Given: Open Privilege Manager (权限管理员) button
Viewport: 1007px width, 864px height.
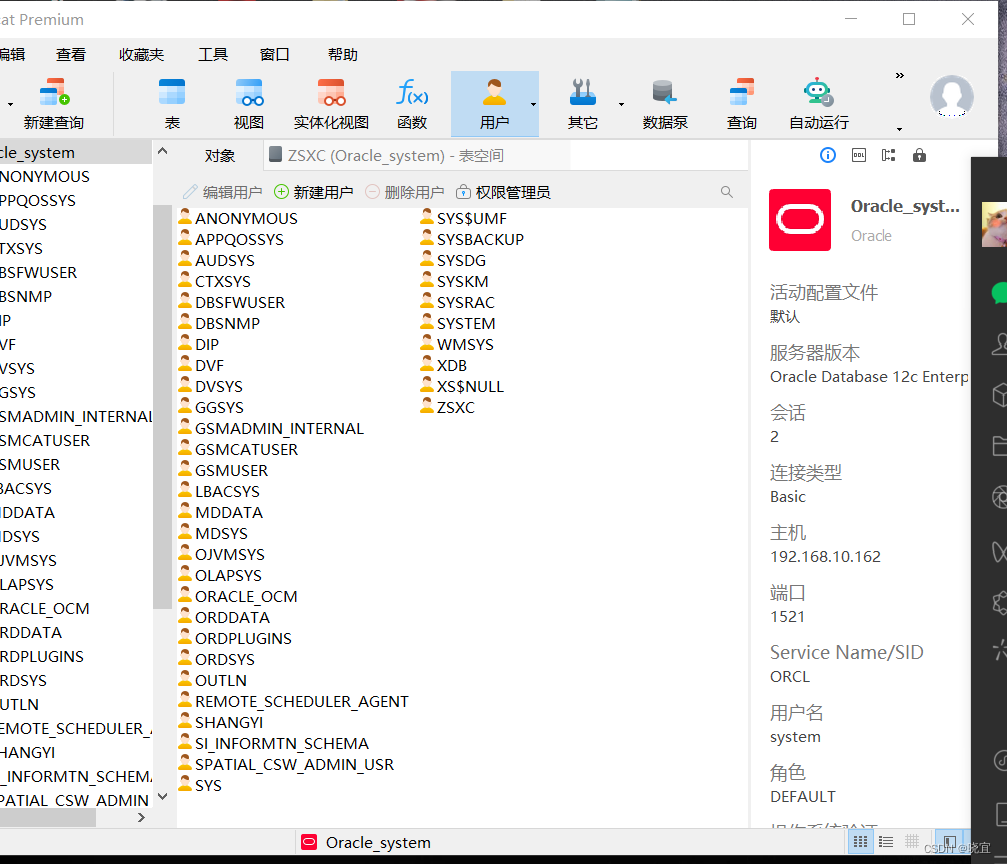Looking at the screenshot, I should [x=503, y=192].
